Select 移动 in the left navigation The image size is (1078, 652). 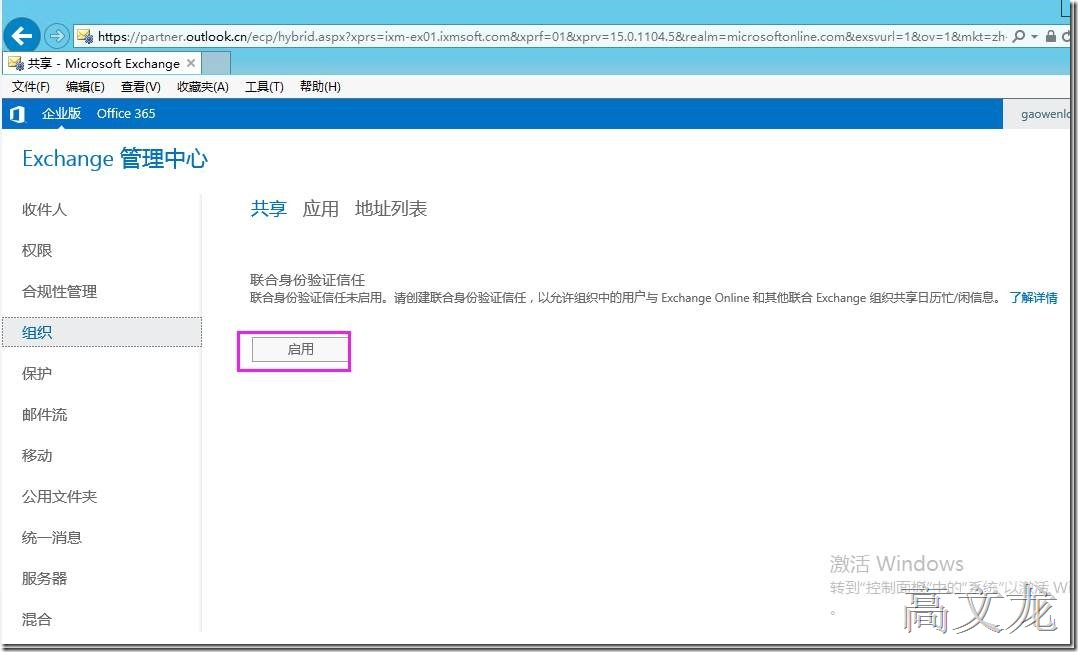[37, 455]
